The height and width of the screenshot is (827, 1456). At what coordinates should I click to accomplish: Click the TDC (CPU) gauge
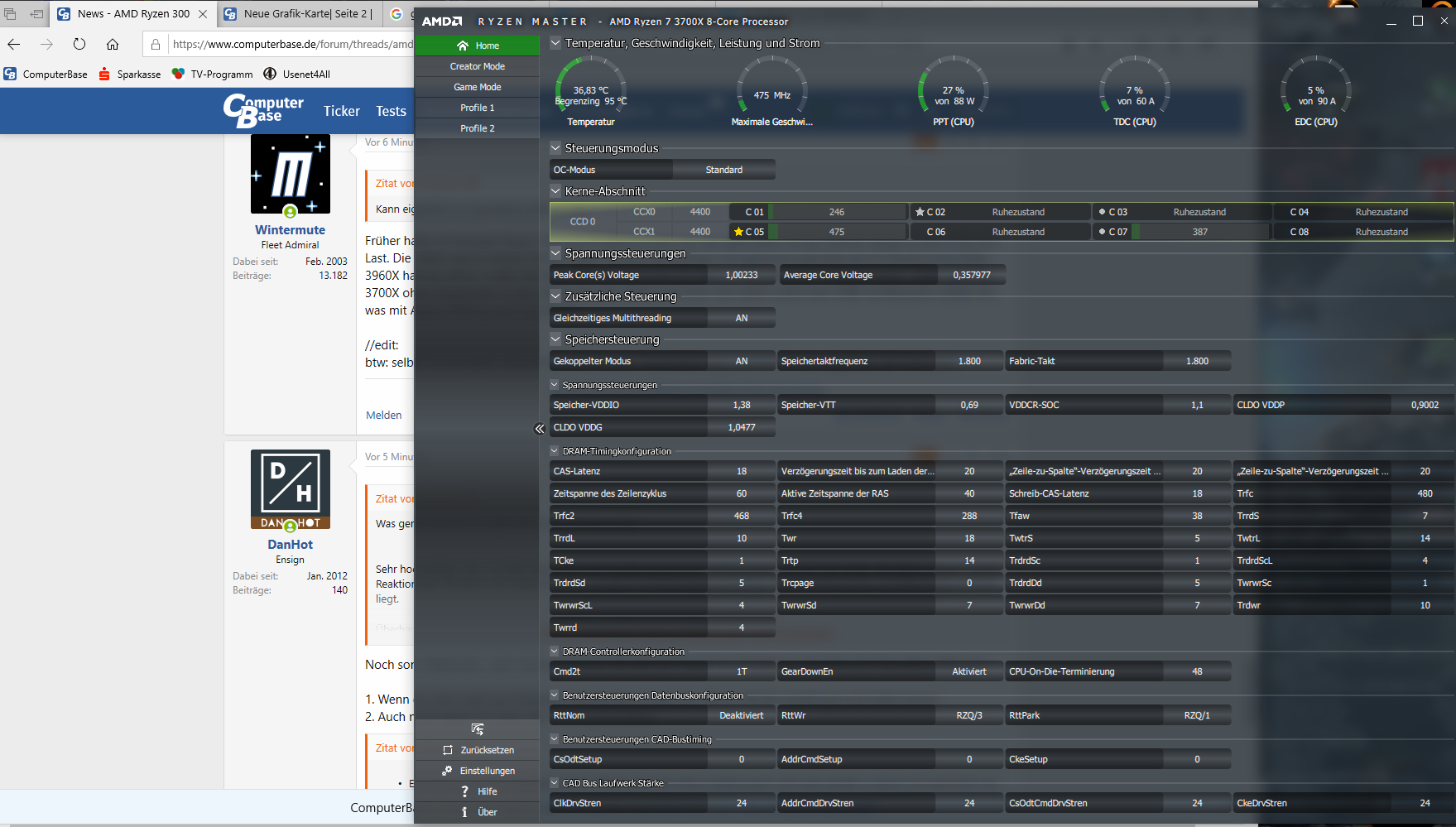[x=1135, y=91]
